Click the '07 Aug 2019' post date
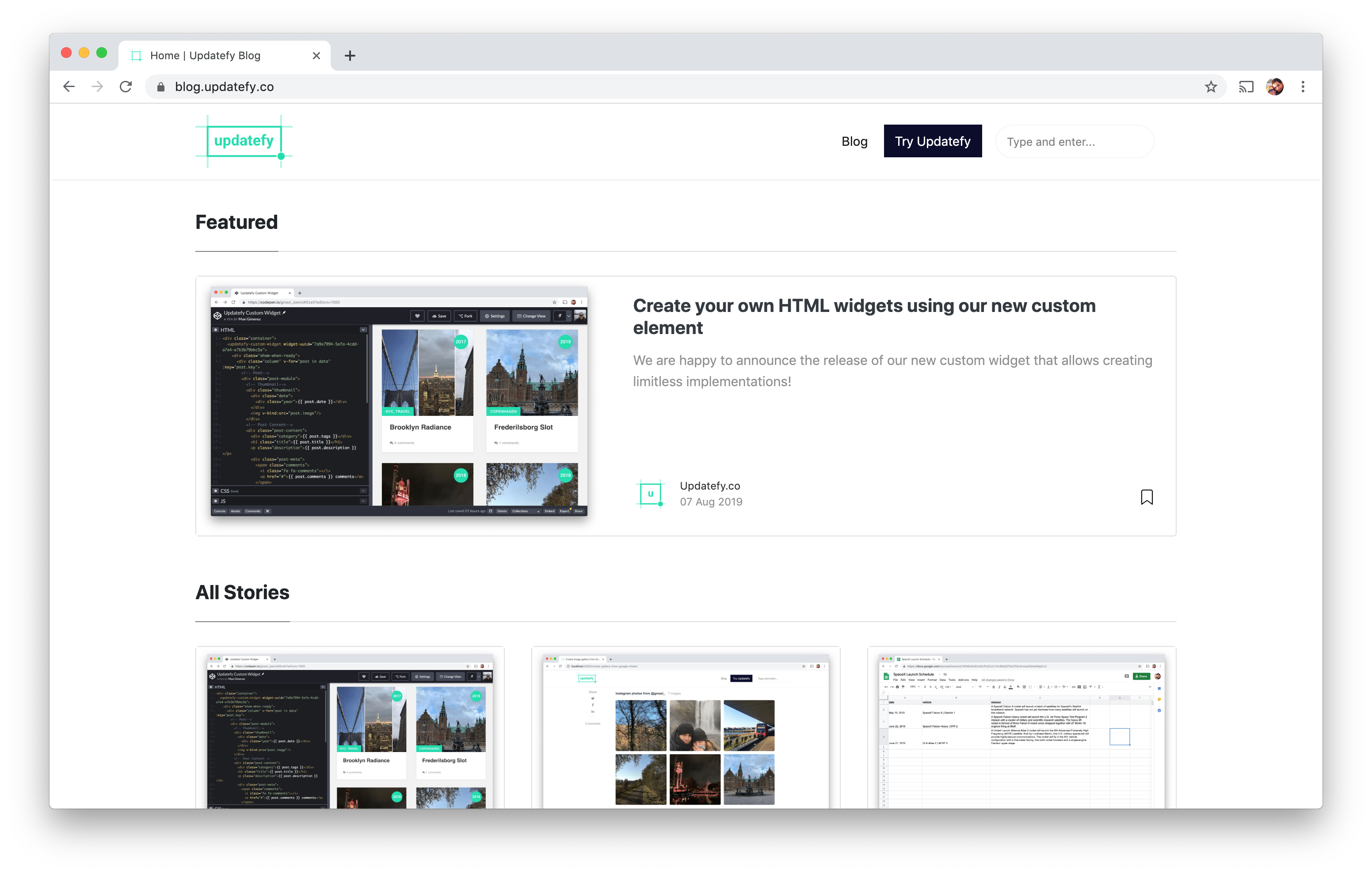The height and width of the screenshot is (874, 1372). click(x=710, y=502)
